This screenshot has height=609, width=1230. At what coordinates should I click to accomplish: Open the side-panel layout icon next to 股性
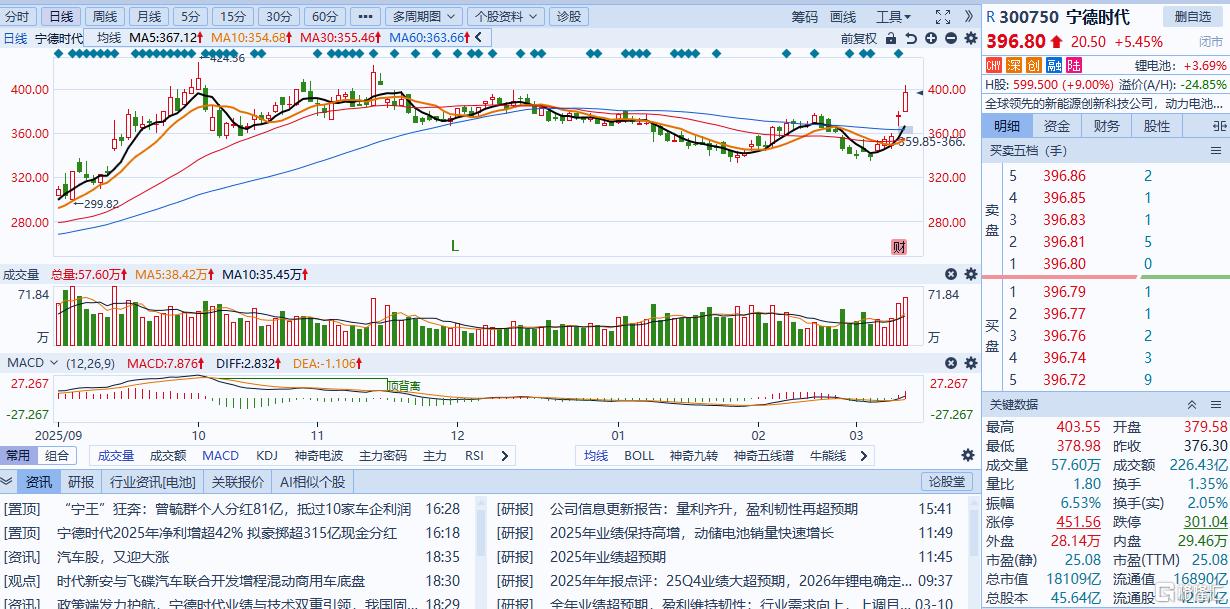tap(1219, 126)
